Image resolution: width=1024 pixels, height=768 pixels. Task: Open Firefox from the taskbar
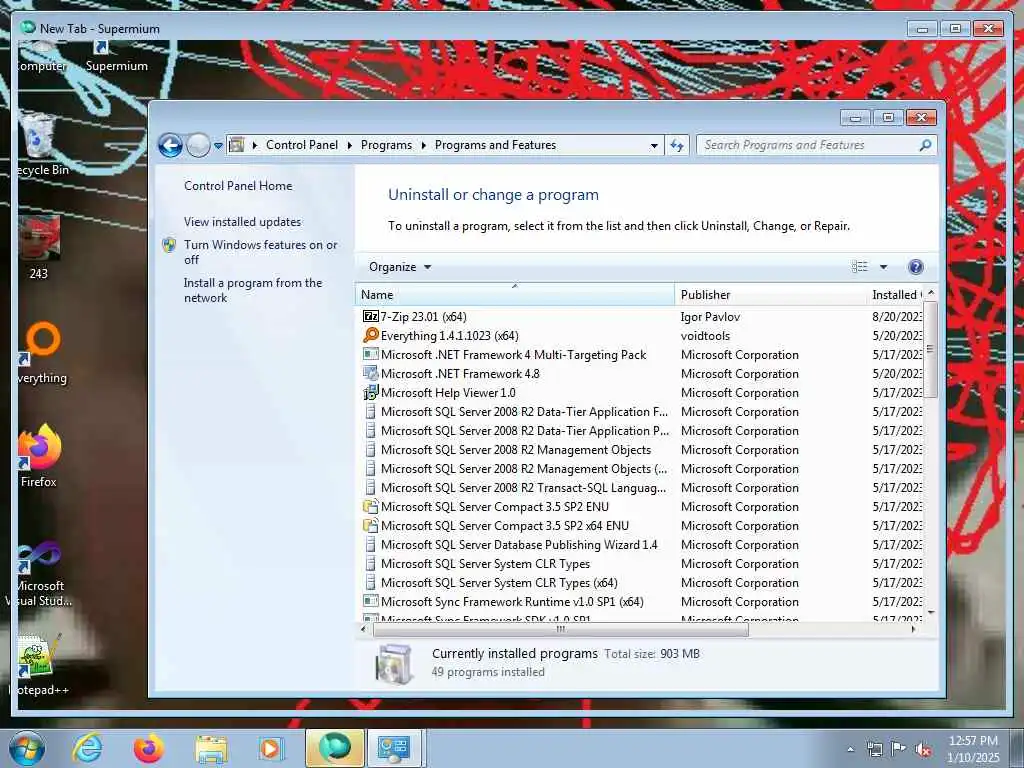coord(149,749)
